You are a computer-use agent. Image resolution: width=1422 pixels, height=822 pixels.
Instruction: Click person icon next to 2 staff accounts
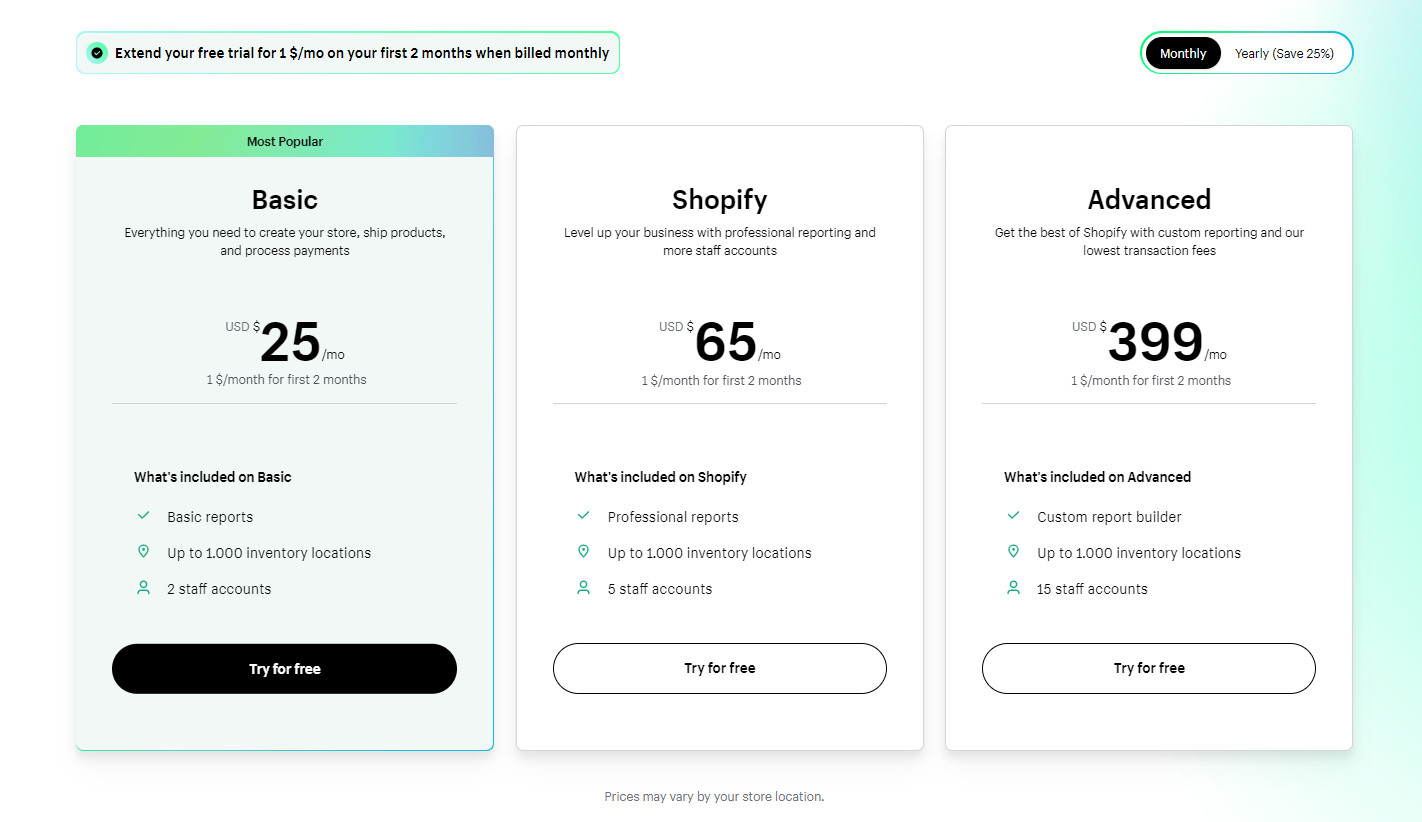tap(143, 588)
